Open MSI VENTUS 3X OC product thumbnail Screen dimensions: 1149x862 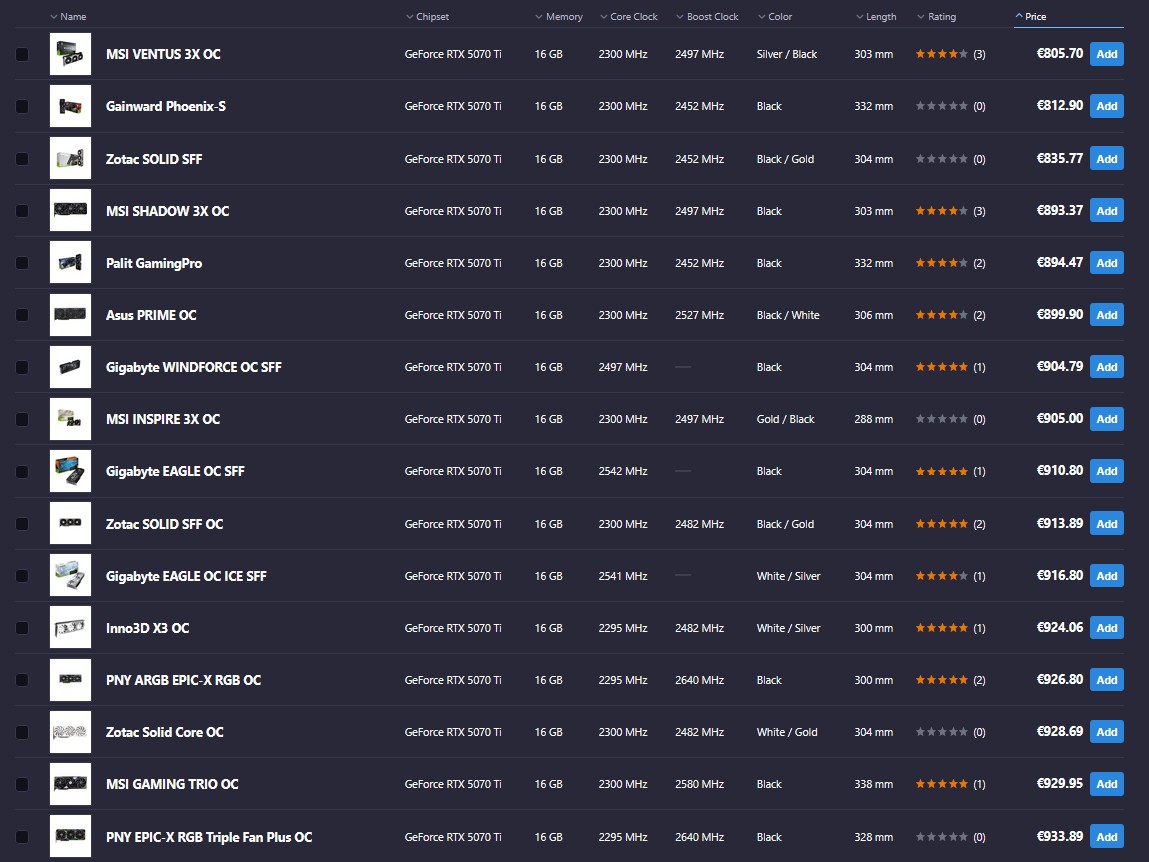70,54
